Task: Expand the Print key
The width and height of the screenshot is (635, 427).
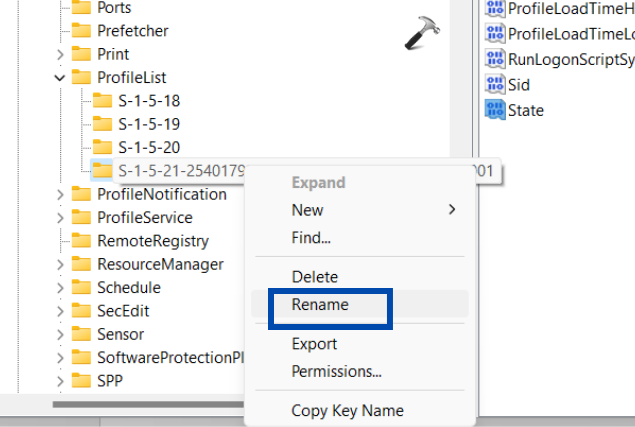Action: click(x=60, y=54)
